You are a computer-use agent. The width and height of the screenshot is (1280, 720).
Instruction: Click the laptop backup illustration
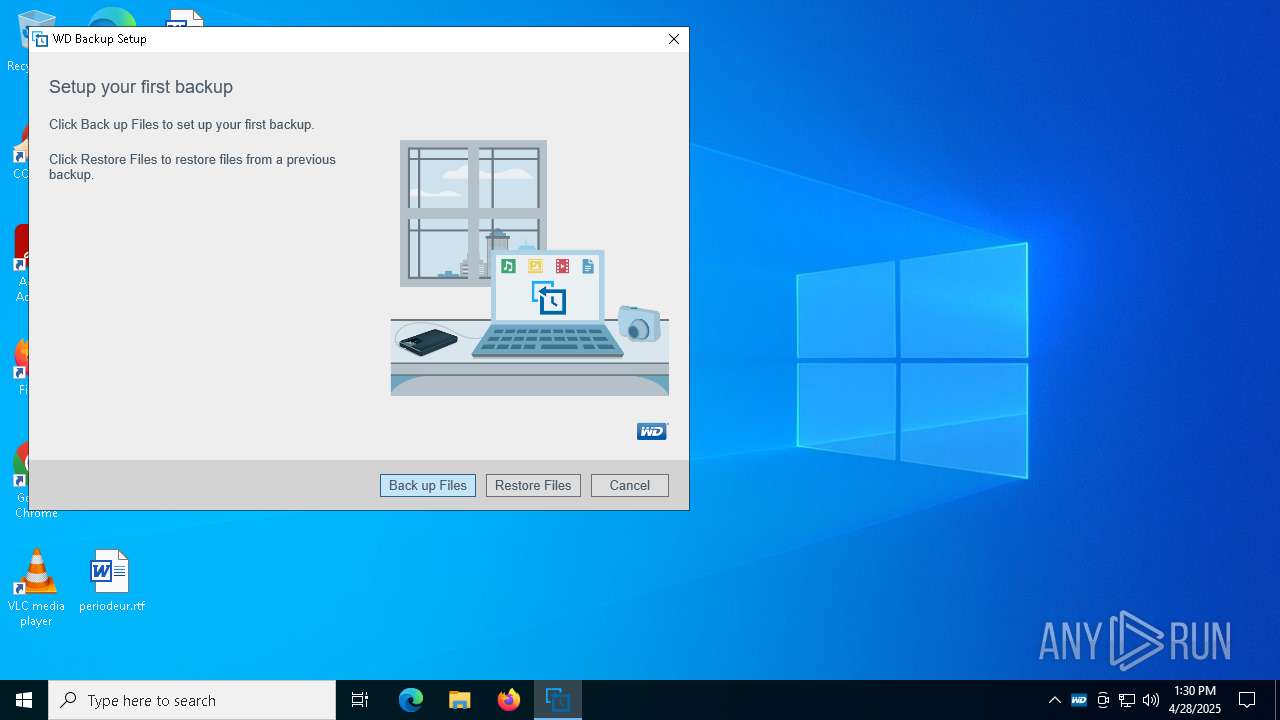pos(529,268)
